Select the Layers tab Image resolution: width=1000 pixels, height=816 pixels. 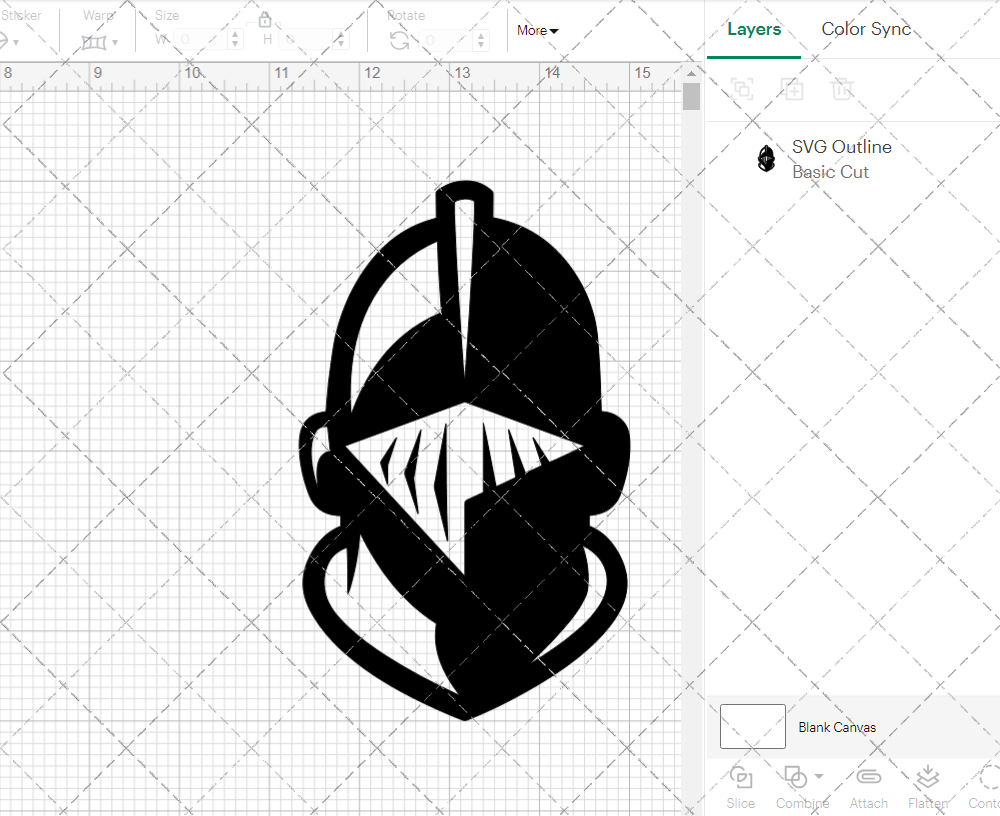754,29
